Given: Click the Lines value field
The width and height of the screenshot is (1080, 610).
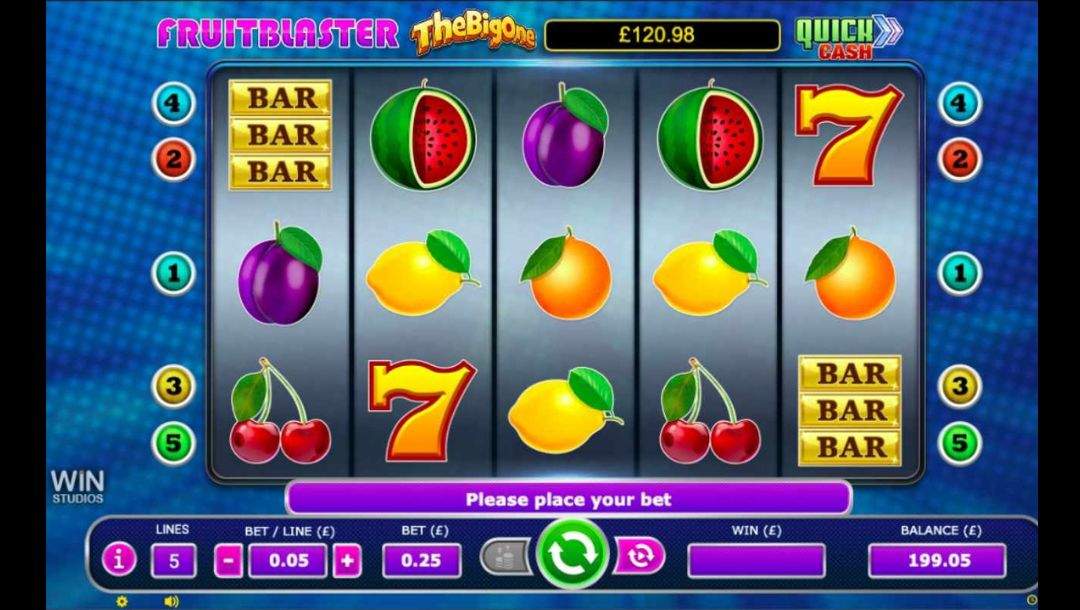Looking at the screenshot, I should pyautogui.click(x=174, y=561).
